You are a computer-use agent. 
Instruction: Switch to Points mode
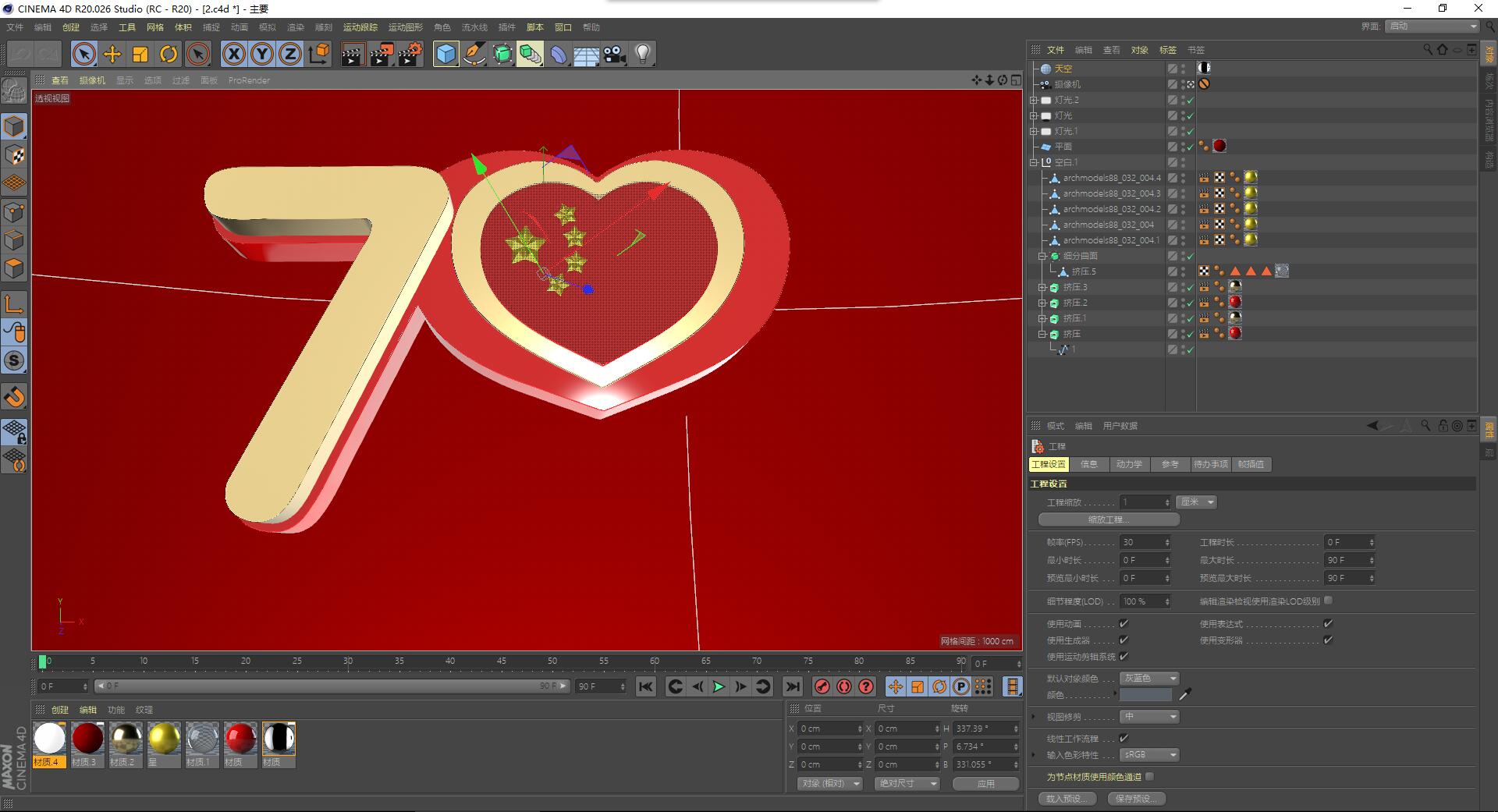point(15,211)
